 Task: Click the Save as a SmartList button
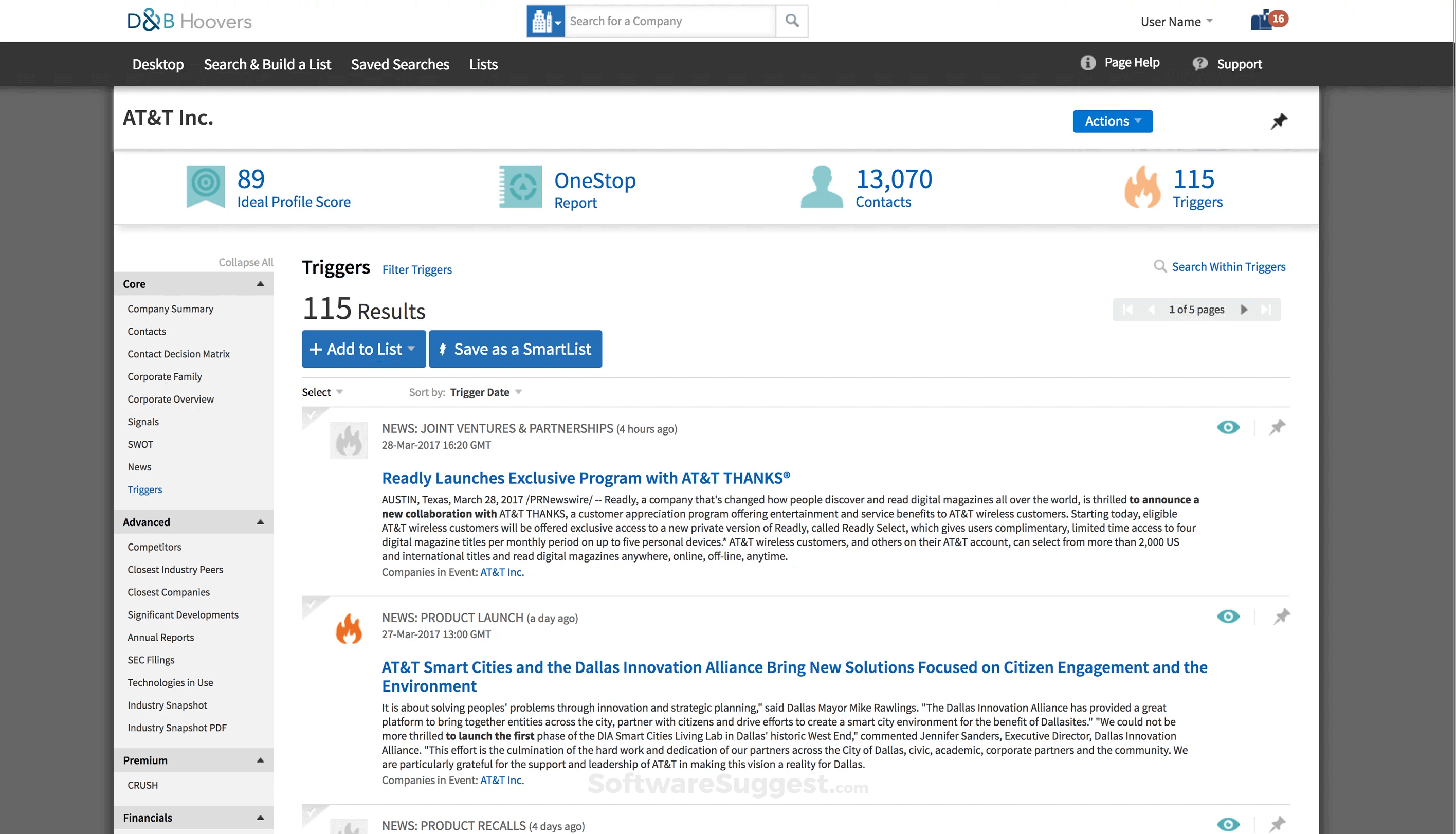(515, 349)
